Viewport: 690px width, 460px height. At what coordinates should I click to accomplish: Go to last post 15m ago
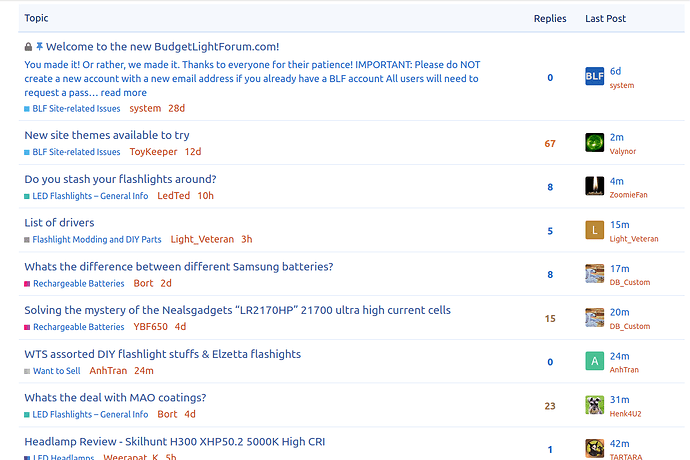[x=620, y=225]
